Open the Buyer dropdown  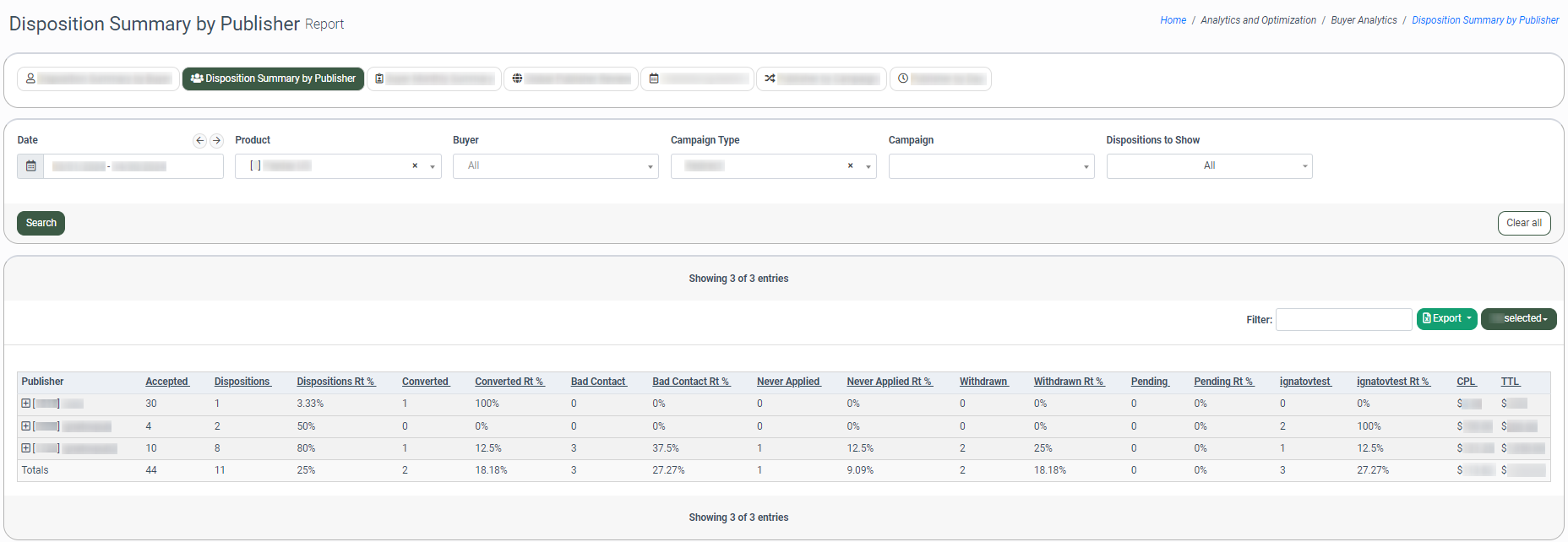(x=555, y=166)
